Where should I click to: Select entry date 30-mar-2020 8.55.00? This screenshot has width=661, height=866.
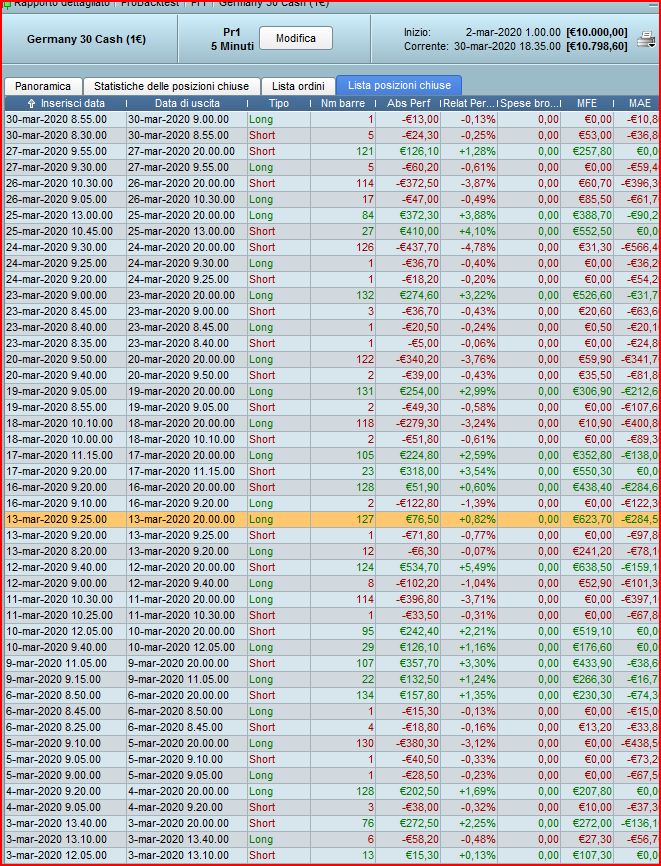pyautogui.click(x=56, y=119)
